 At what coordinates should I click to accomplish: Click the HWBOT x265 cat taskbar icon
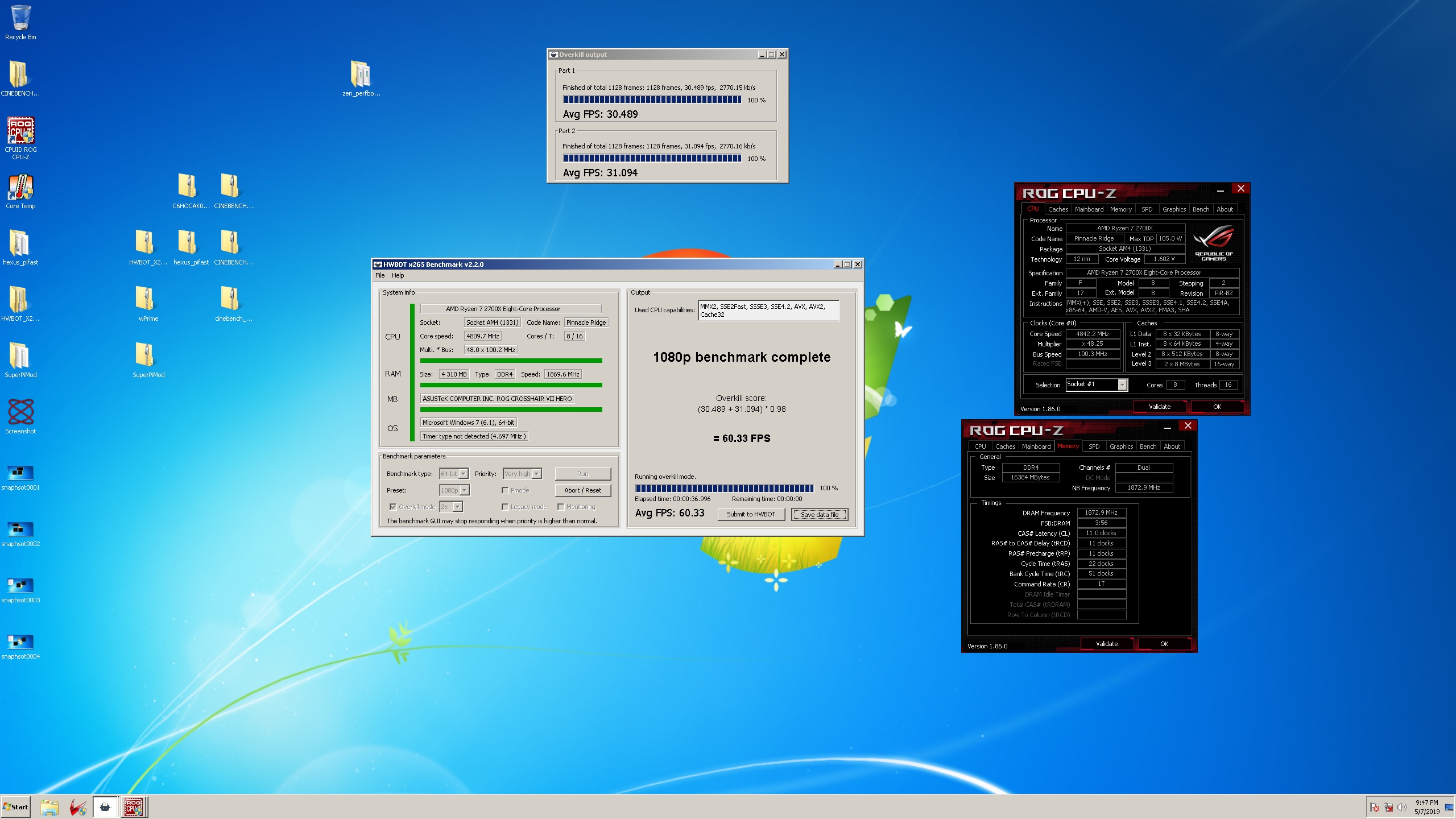(105, 807)
